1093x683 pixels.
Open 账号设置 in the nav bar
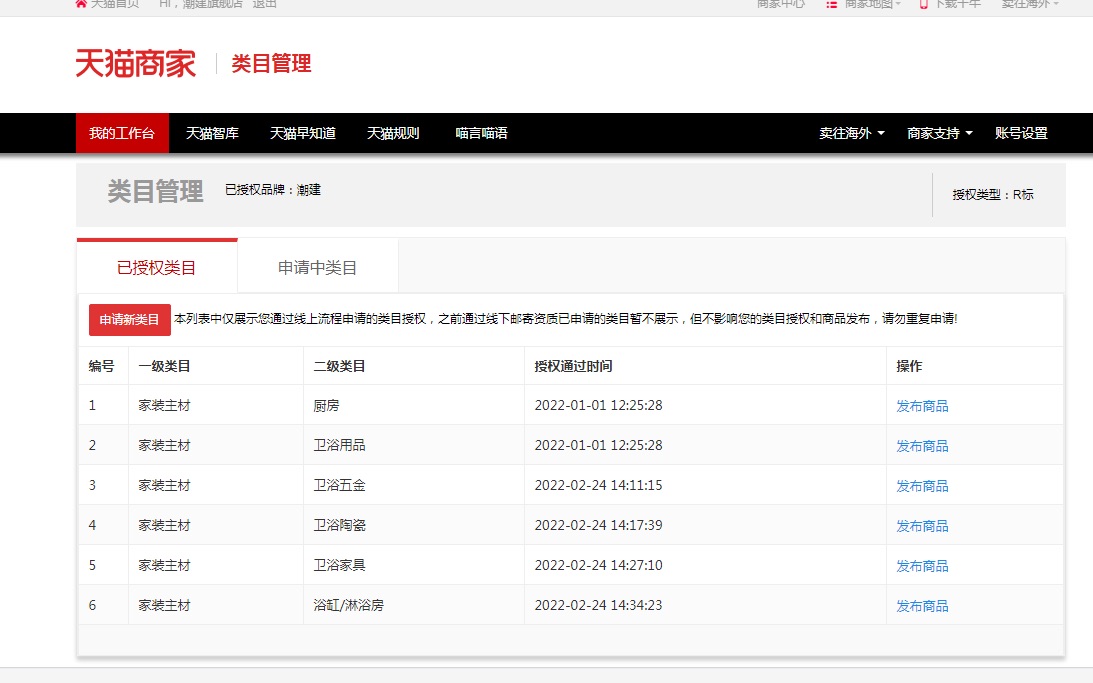pyautogui.click(x=1021, y=133)
